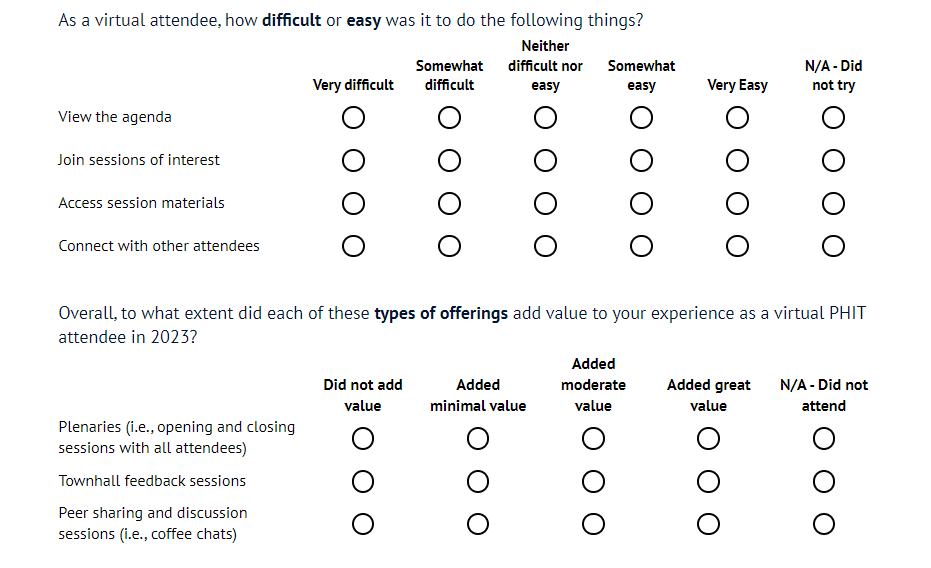Select Somewhat easy for Connect with other attendees
The height and width of the screenshot is (568, 931).
tap(641, 246)
